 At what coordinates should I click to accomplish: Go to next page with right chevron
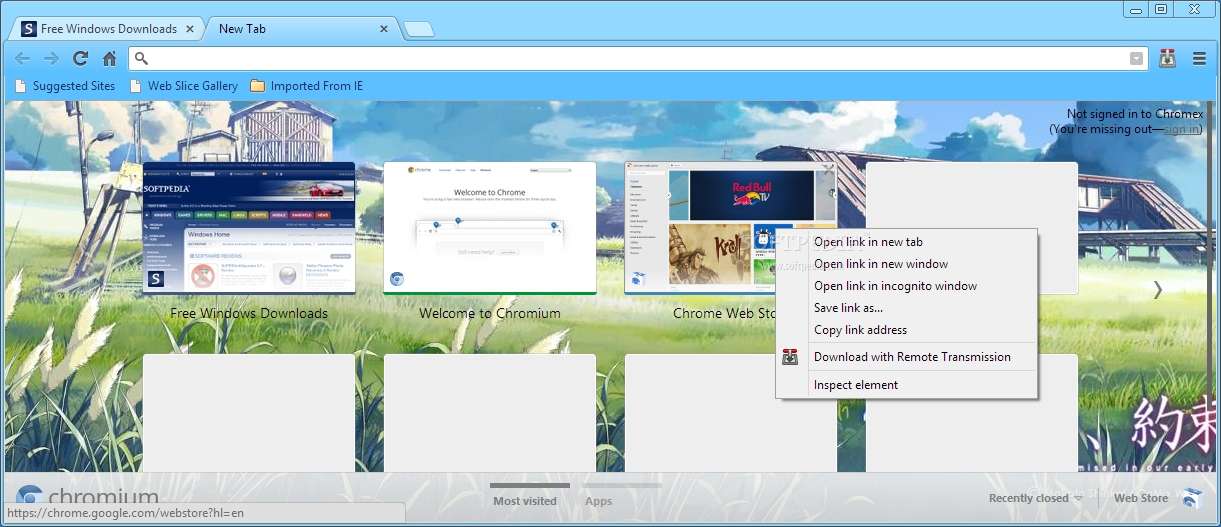tap(1158, 290)
